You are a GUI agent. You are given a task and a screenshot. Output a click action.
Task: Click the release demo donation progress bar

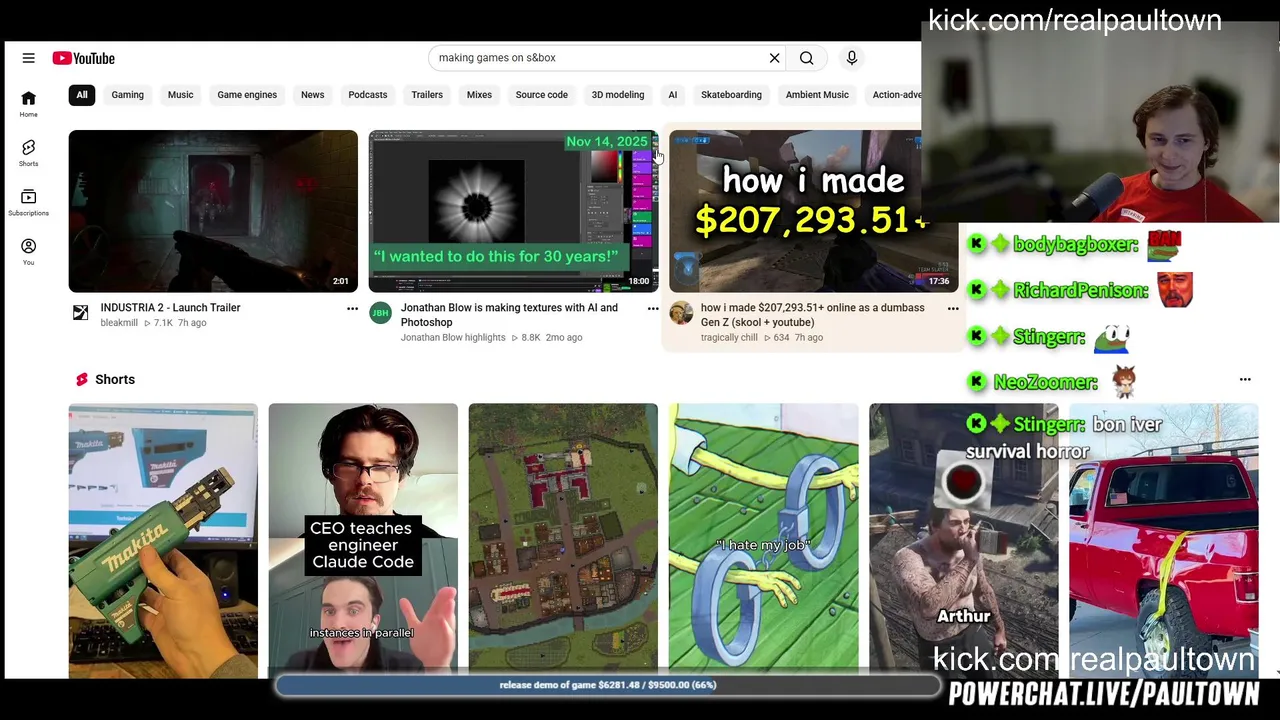pos(608,685)
